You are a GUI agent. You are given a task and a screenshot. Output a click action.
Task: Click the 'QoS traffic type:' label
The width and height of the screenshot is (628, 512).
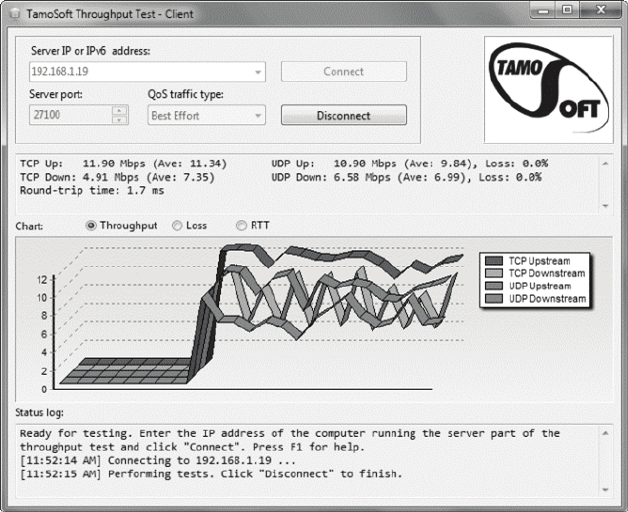[x=186, y=95]
